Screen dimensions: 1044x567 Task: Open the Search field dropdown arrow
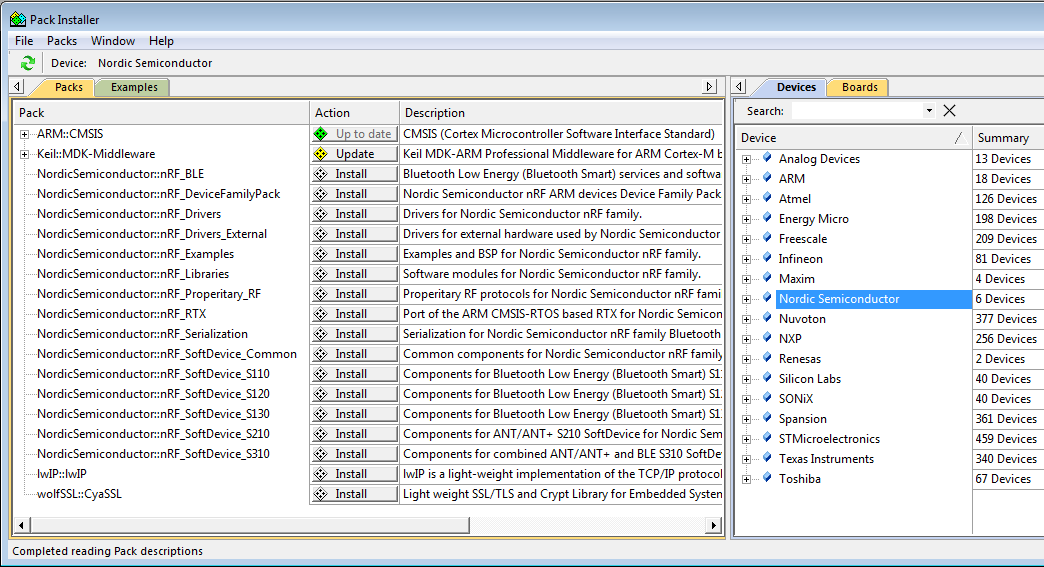[929, 110]
